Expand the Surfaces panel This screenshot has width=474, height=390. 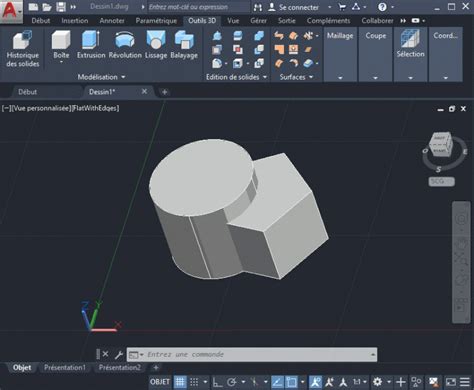tap(296, 77)
